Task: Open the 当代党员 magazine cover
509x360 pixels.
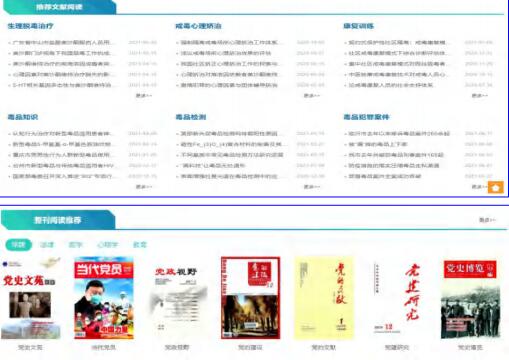Action: tap(104, 298)
